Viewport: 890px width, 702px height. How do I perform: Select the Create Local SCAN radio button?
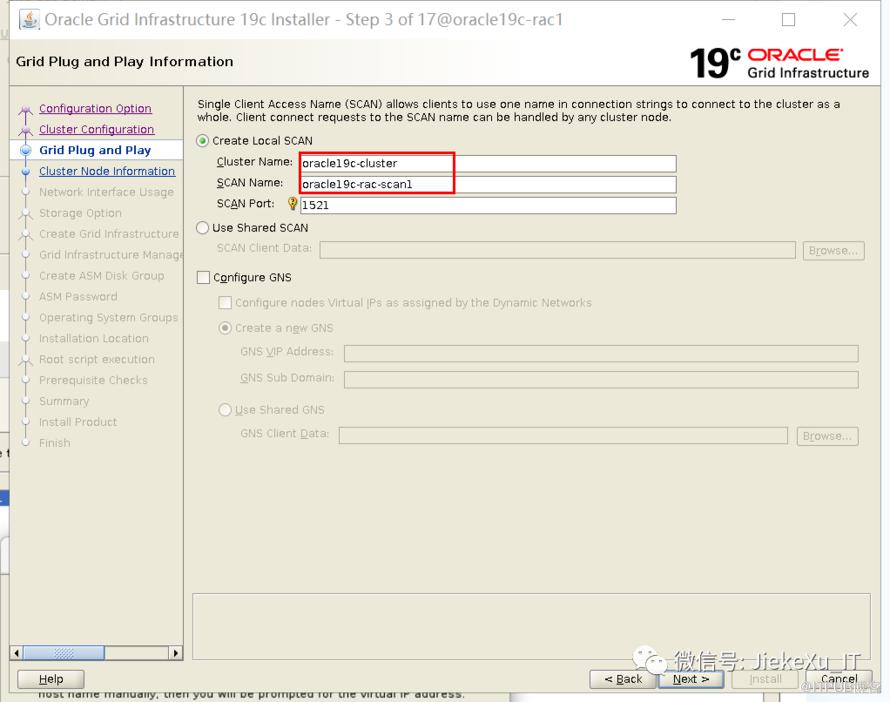coord(203,141)
